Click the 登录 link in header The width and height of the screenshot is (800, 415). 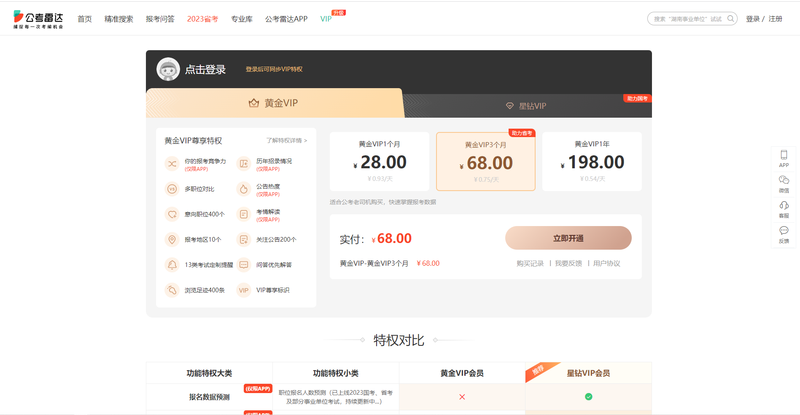pos(753,19)
